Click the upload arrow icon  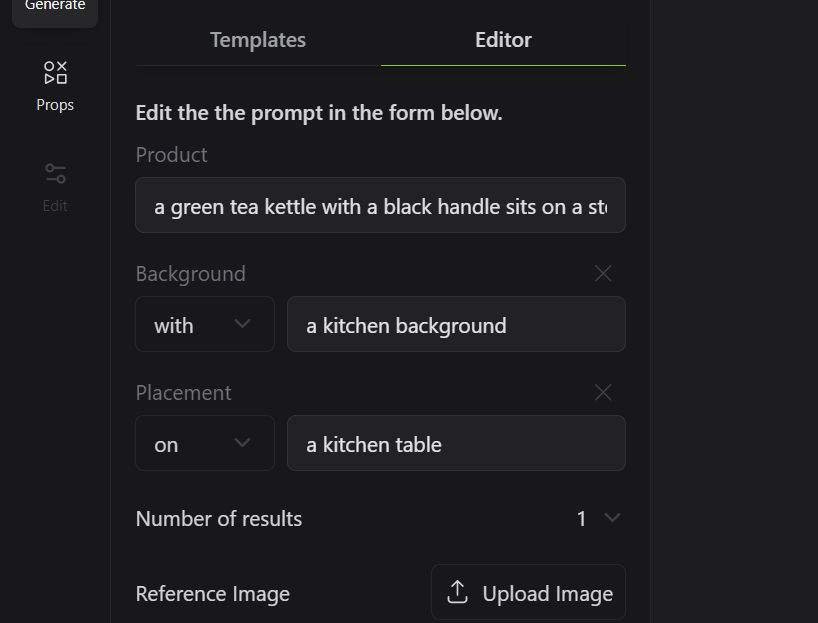(x=457, y=592)
